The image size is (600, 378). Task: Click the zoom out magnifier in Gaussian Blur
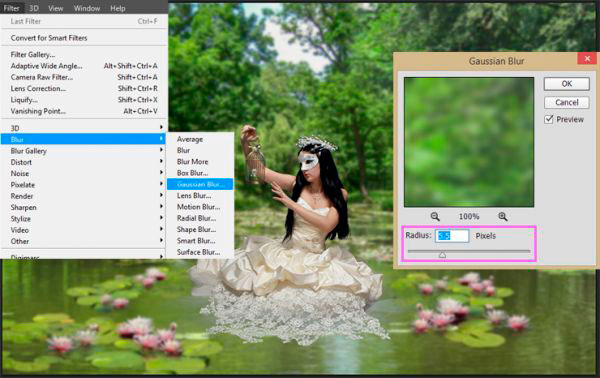click(435, 217)
